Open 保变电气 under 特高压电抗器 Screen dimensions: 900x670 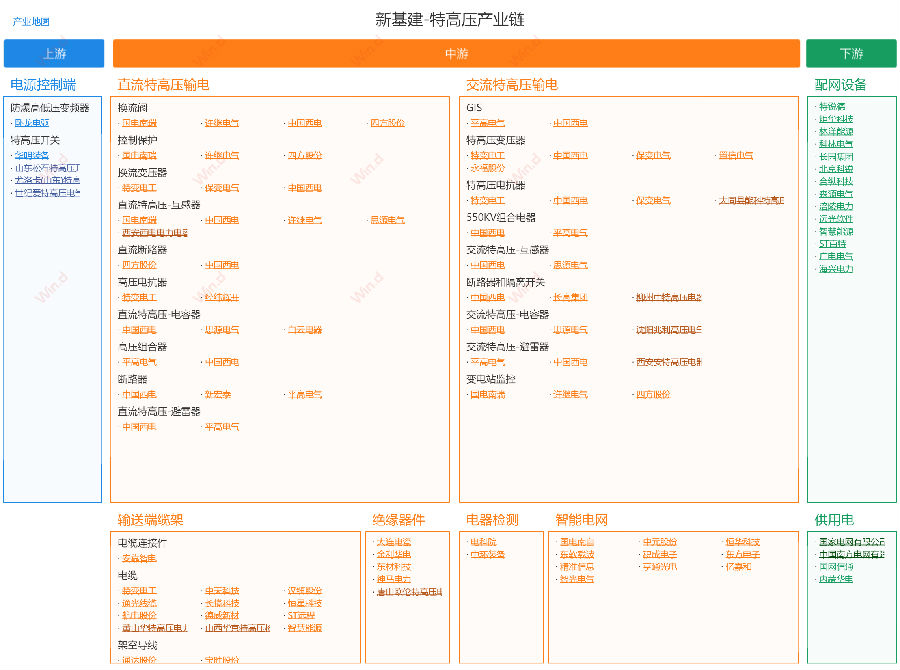pyautogui.click(x=653, y=200)
